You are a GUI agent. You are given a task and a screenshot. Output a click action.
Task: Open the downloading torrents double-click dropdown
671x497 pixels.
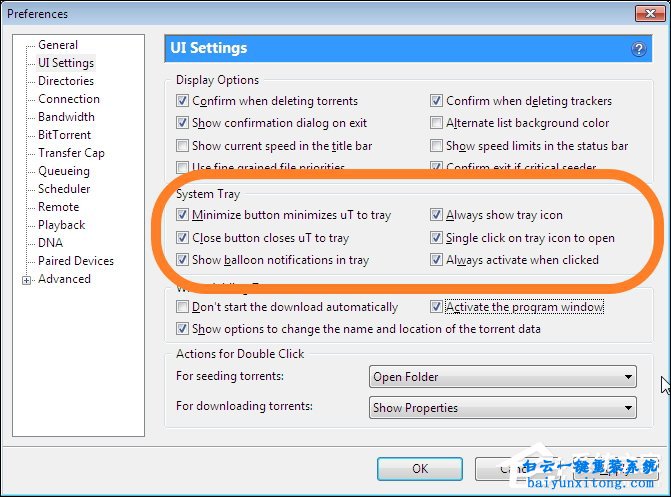coord(503,407)
